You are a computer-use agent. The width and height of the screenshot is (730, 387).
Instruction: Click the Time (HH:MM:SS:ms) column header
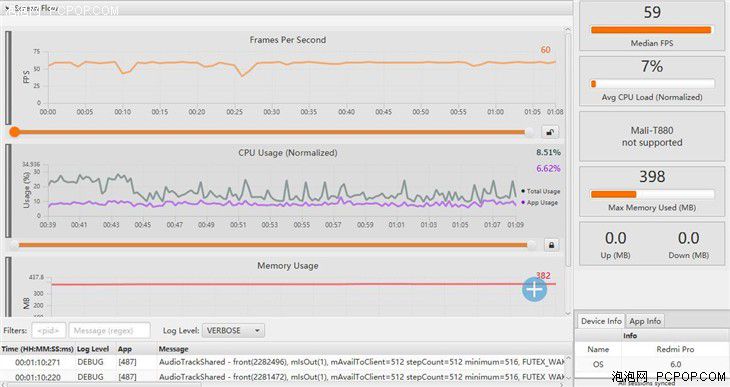tap(37, 349)
